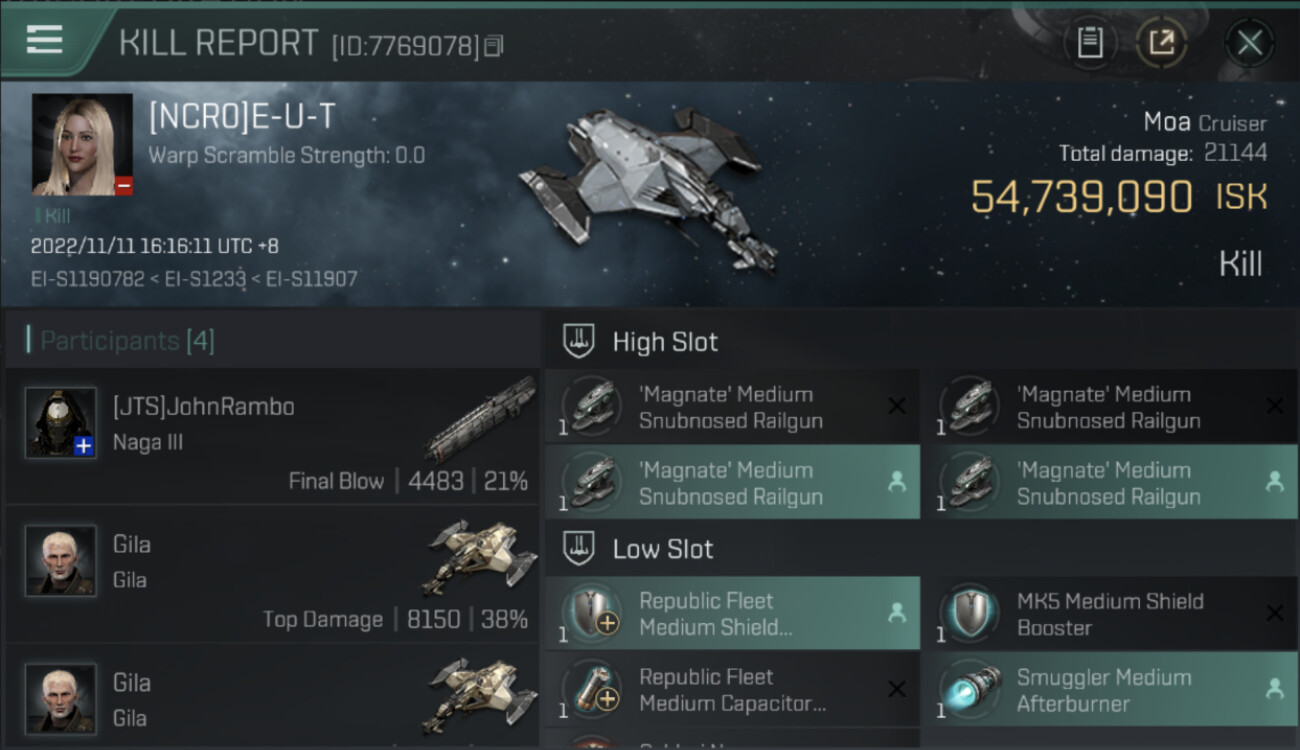Open the [JTS]JohnRambo participant entry
This screenshot has height=750, width=1300.
click(204, 407)
